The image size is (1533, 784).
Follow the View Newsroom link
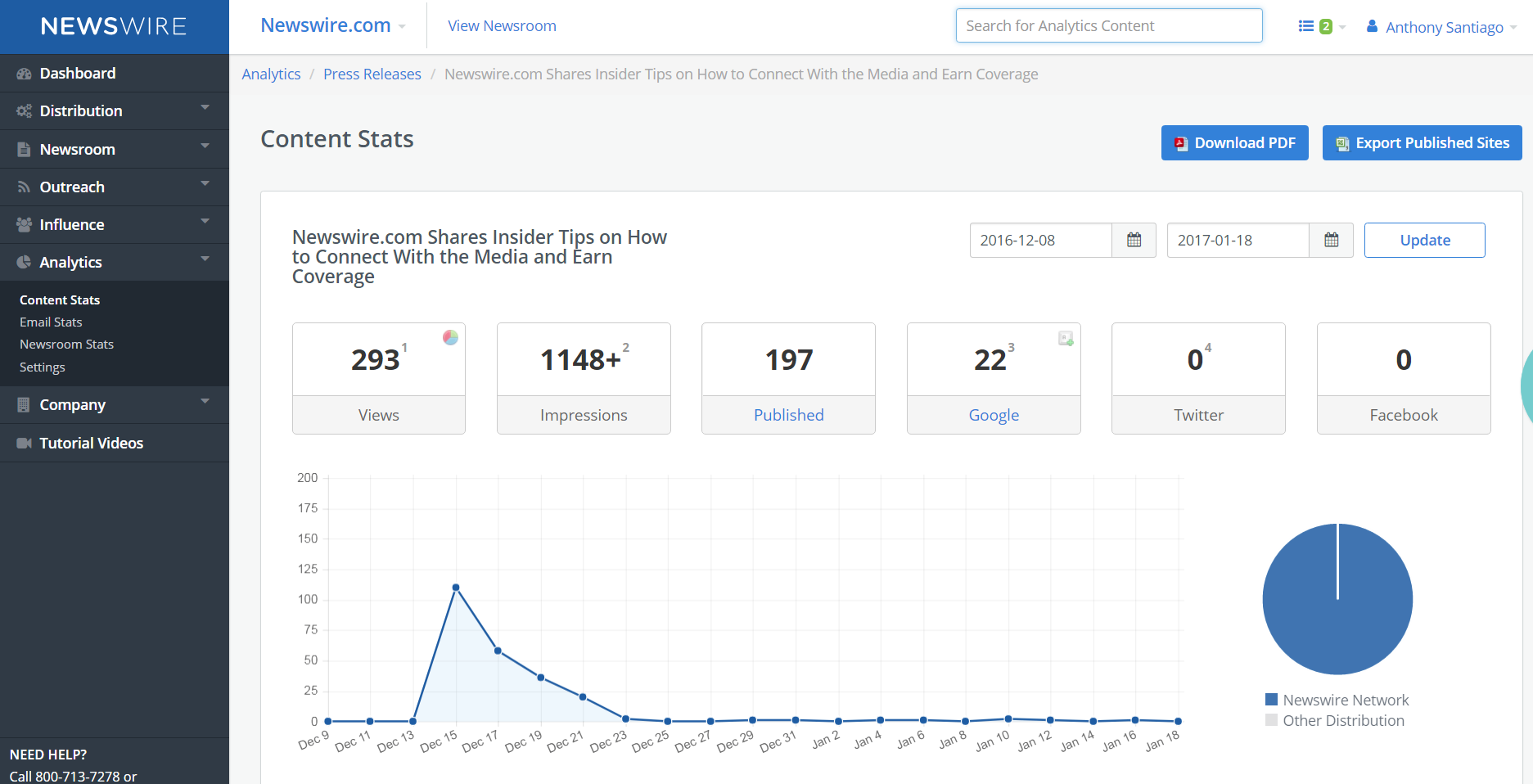point(502,26)
